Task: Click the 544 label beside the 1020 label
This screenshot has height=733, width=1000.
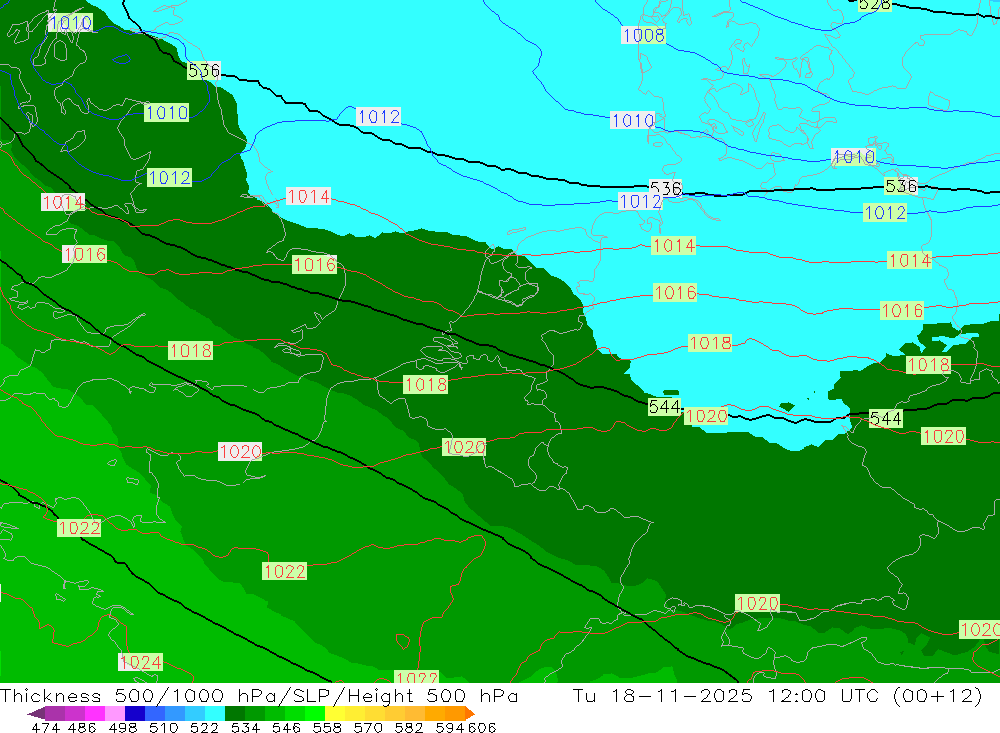Action: [664, 406]
